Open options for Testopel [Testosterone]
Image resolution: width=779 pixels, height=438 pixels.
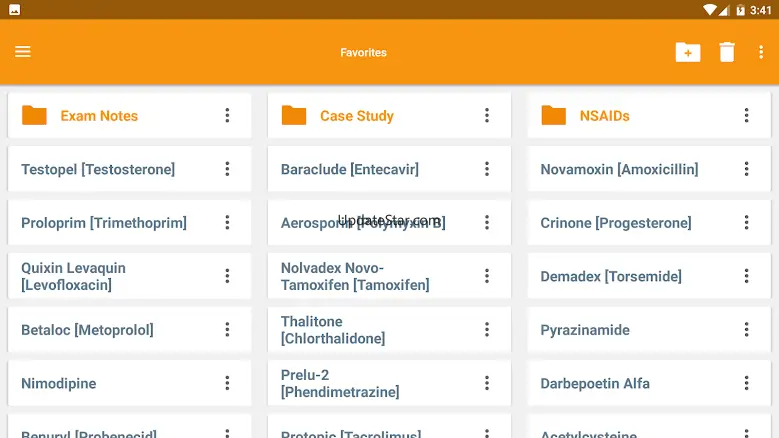coord(227,169)
